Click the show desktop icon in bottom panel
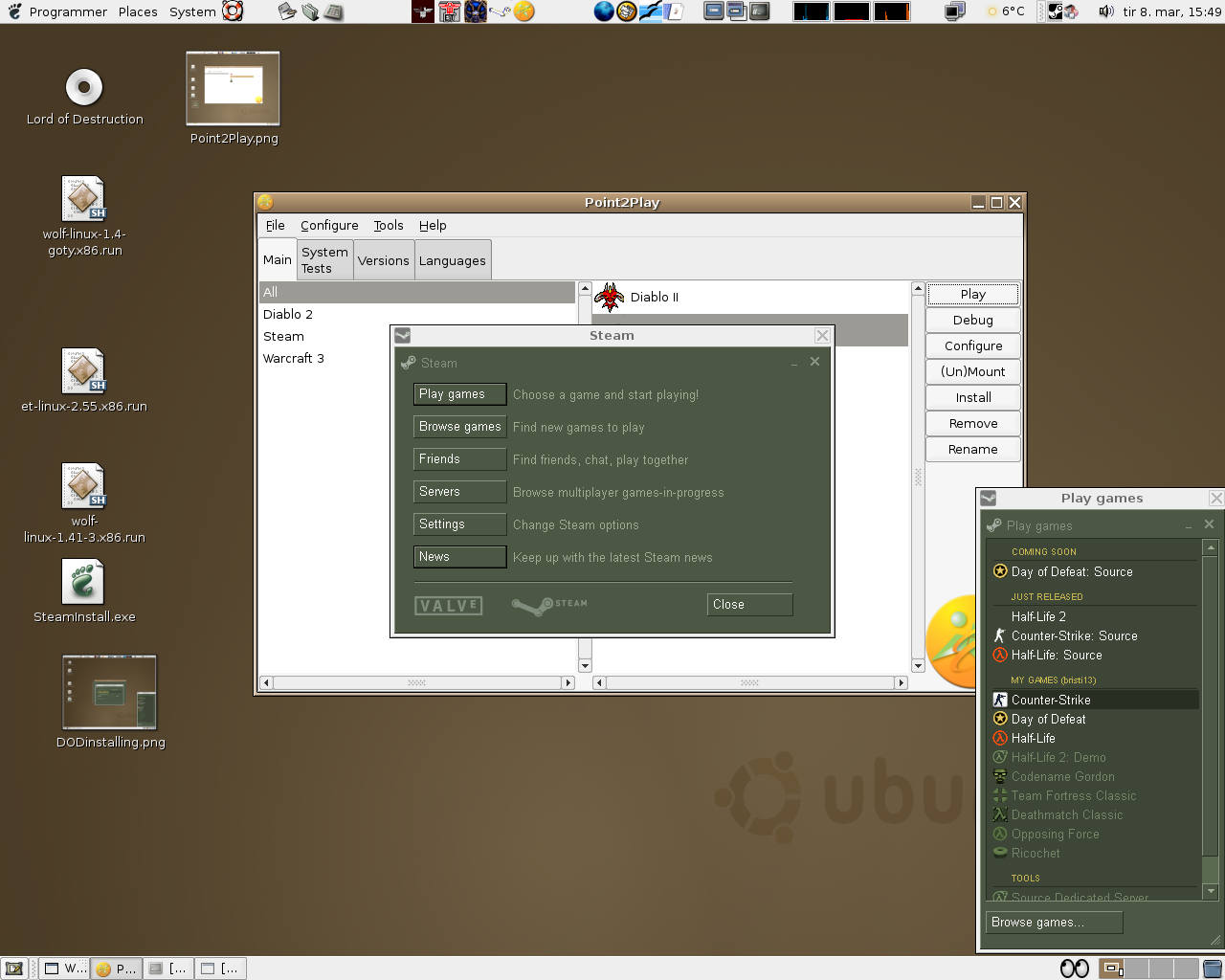This screenshot has height=980, width=1225. point(13,969)
